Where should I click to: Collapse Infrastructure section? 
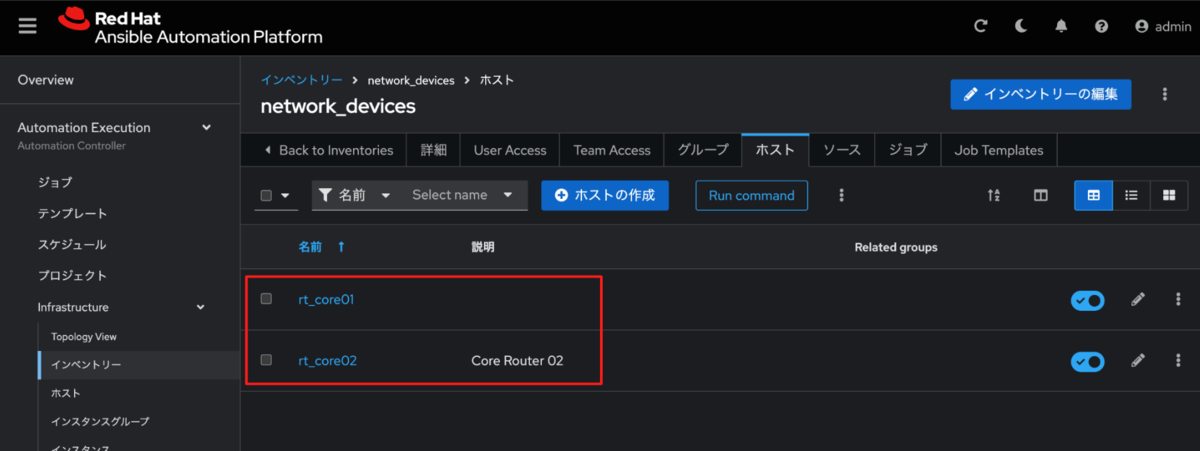coord(200,307)
